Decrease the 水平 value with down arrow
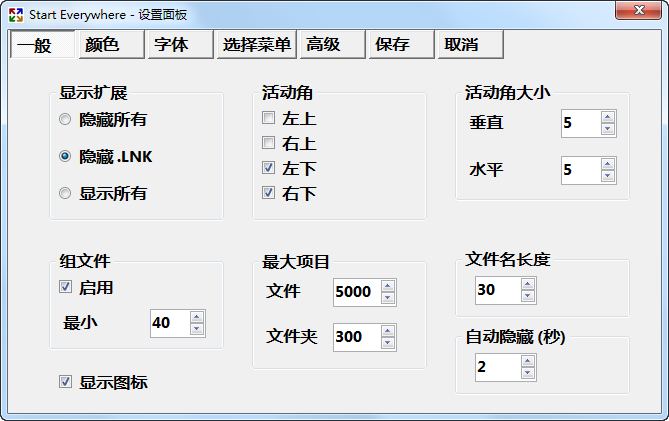The width and height of the screenshot is (669, 421). coord(608,177)
